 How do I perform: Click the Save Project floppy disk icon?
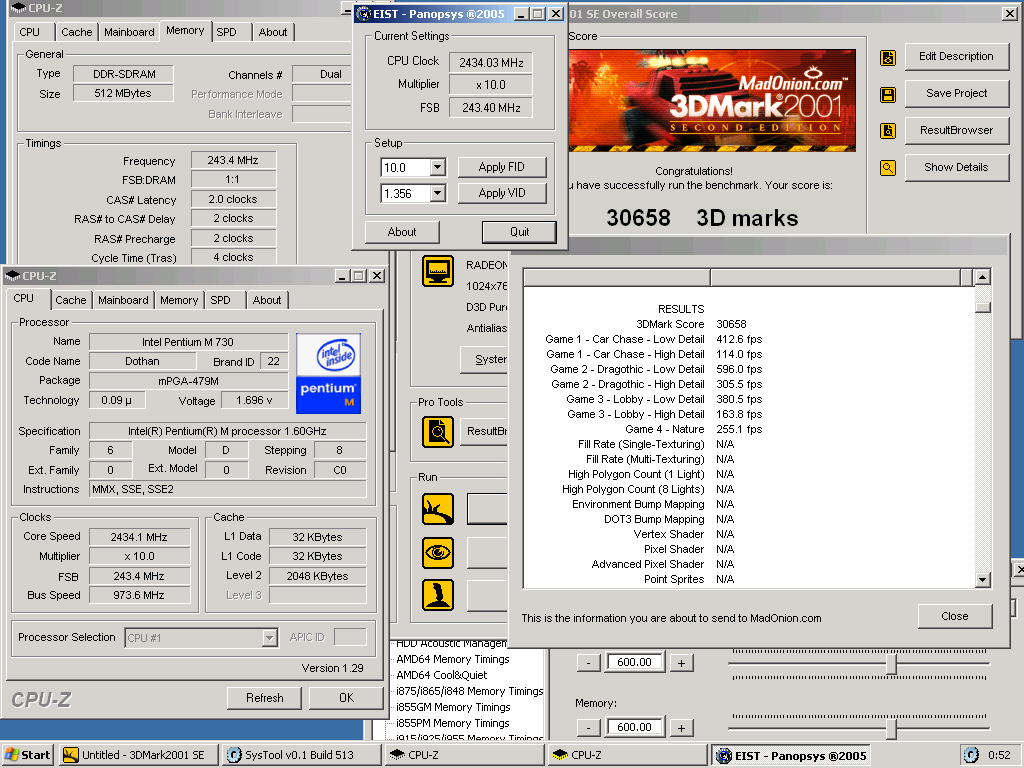tap(887, 95)
